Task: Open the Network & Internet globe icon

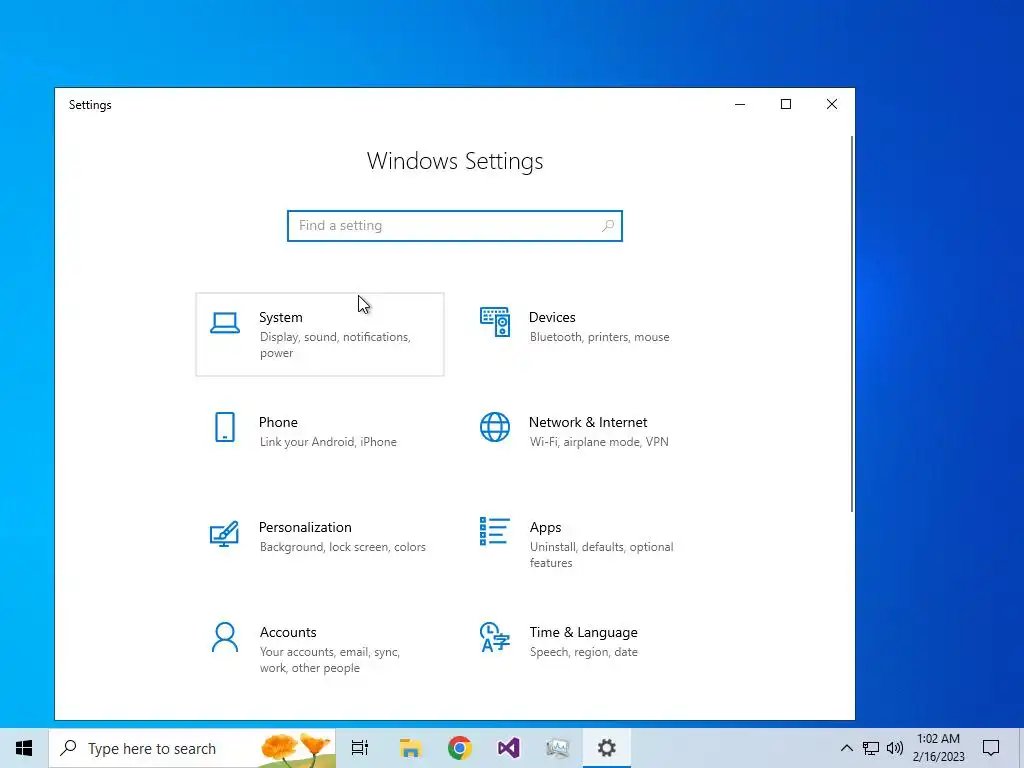Action: coord(495,427)
